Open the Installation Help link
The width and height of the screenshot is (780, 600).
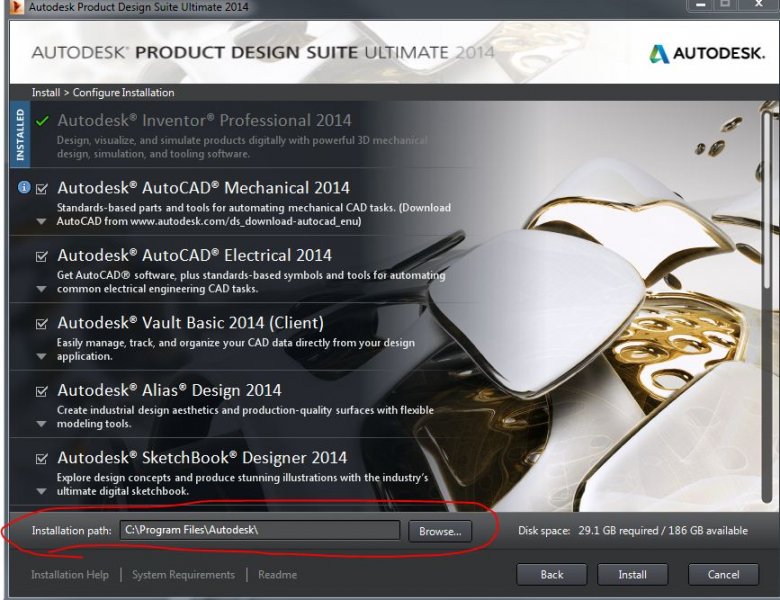coord(70,575)
